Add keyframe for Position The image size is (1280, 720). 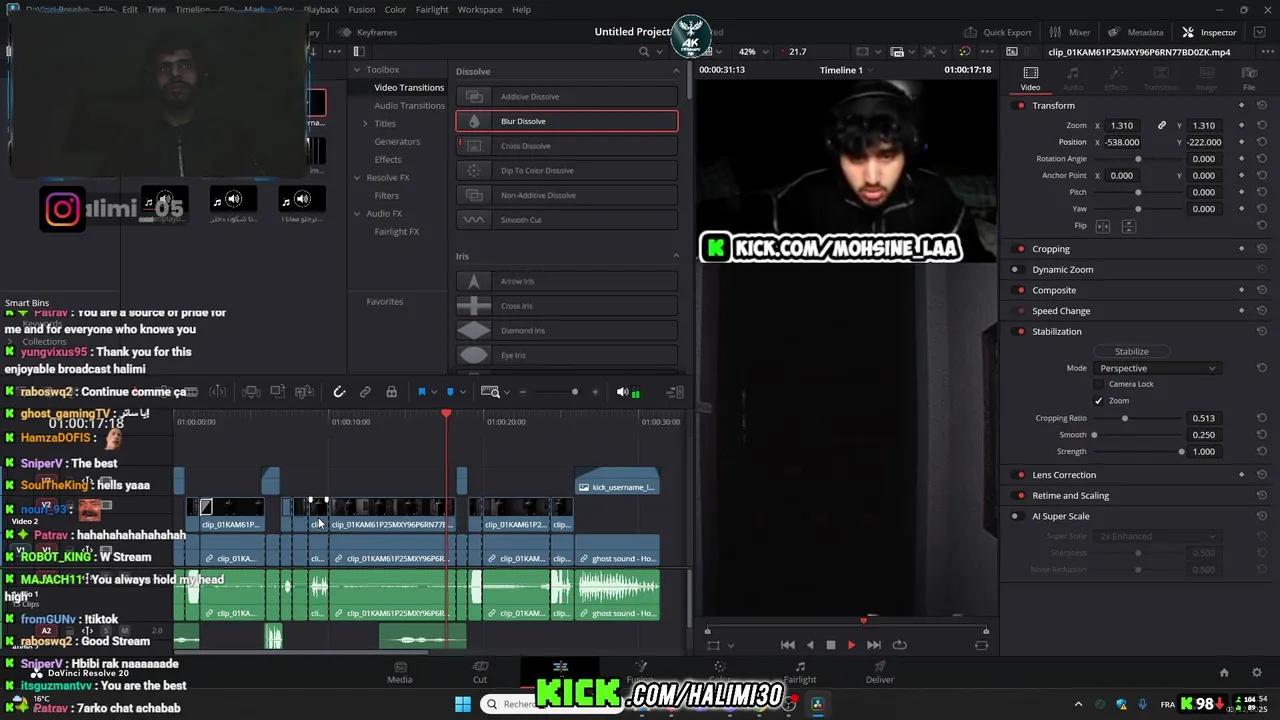[1241, 142]
